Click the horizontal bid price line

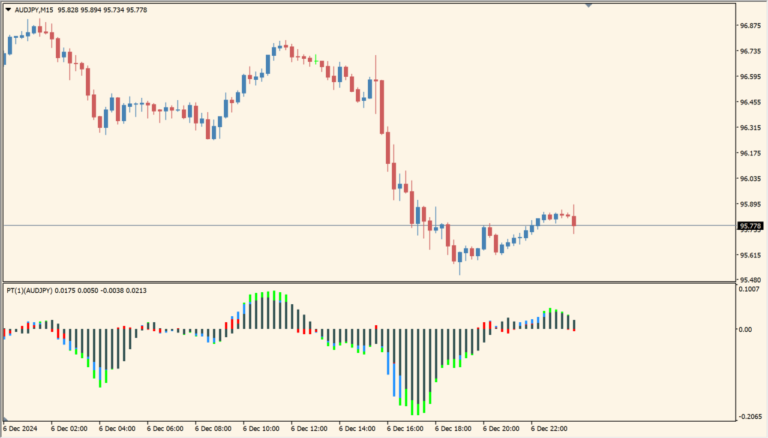tap(300, 226)
